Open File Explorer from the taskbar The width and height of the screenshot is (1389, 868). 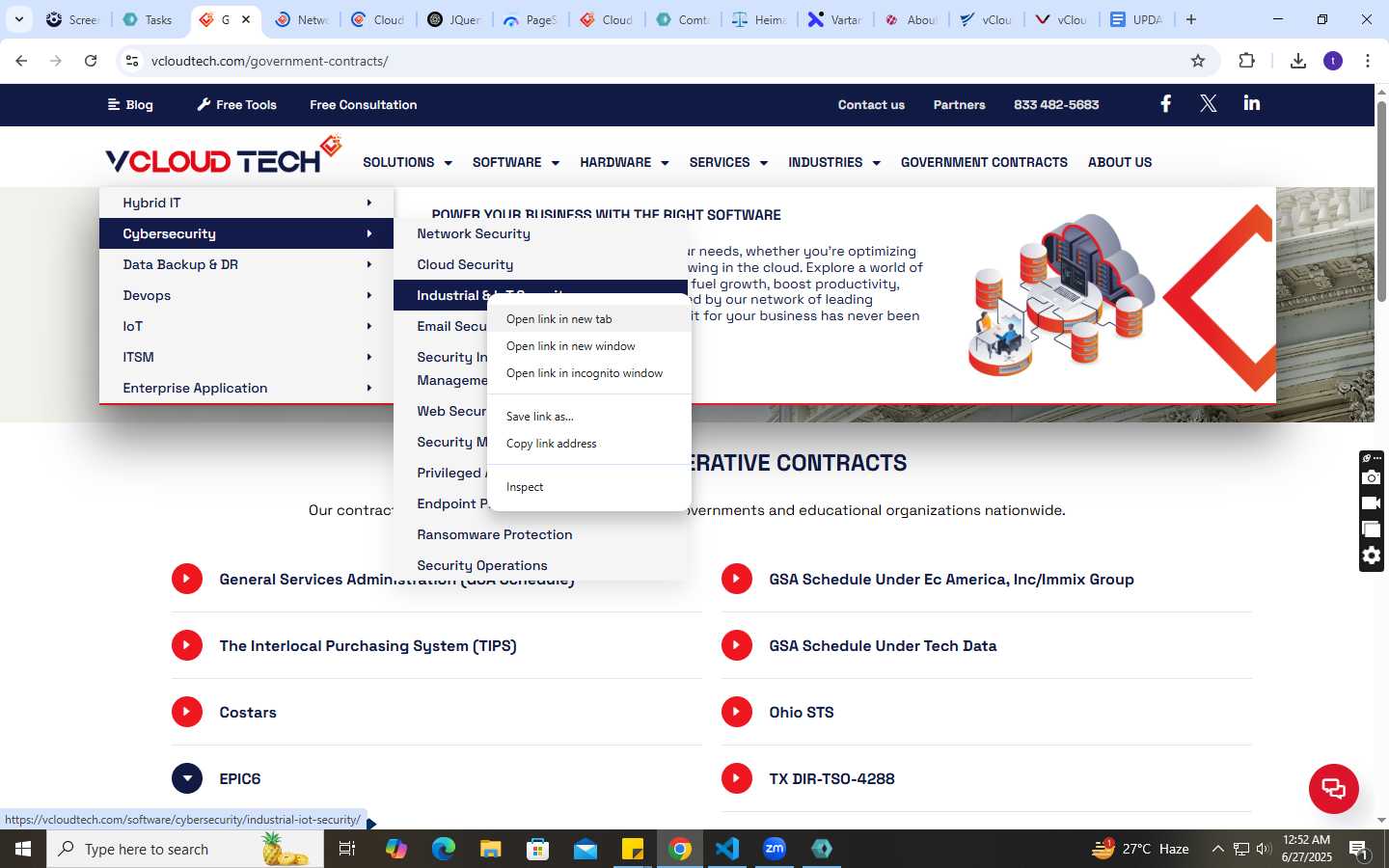pyautogui.click(x=491, y=849)
